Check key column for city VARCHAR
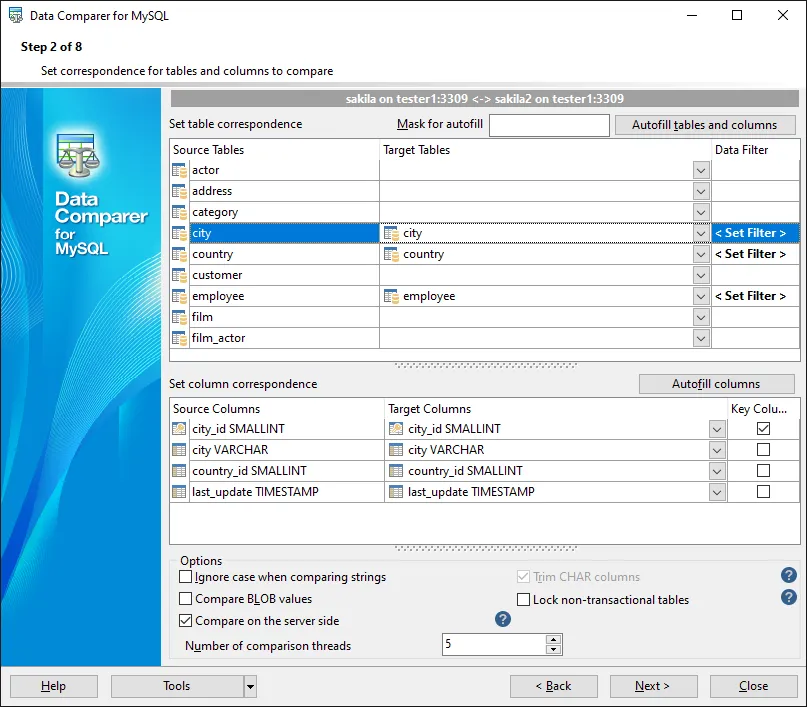807x707 pixels. point(763,450)
